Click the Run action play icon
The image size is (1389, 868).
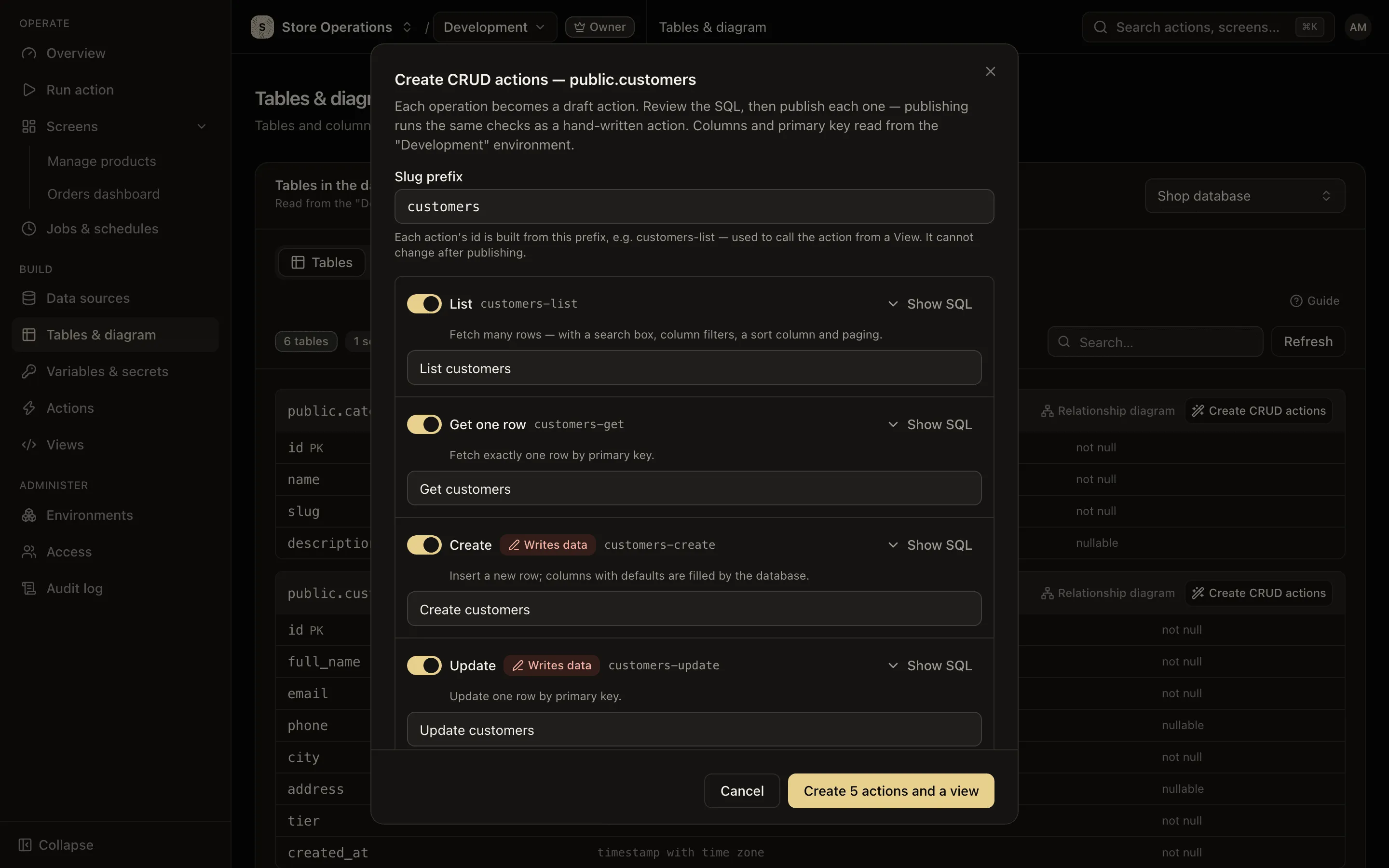[x=29, y=90]
